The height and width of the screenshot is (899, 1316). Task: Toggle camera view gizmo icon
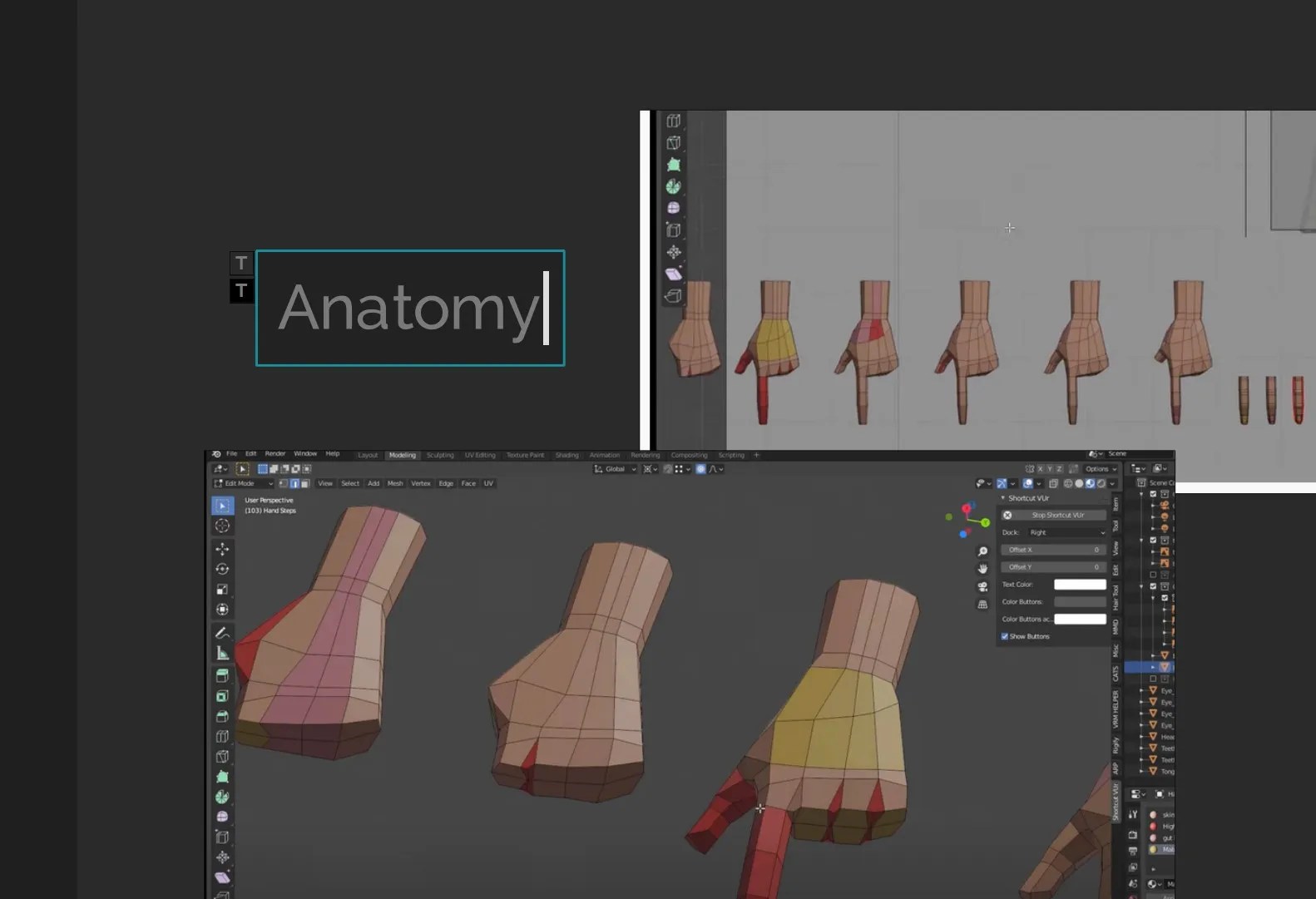(x=982, y=586)
